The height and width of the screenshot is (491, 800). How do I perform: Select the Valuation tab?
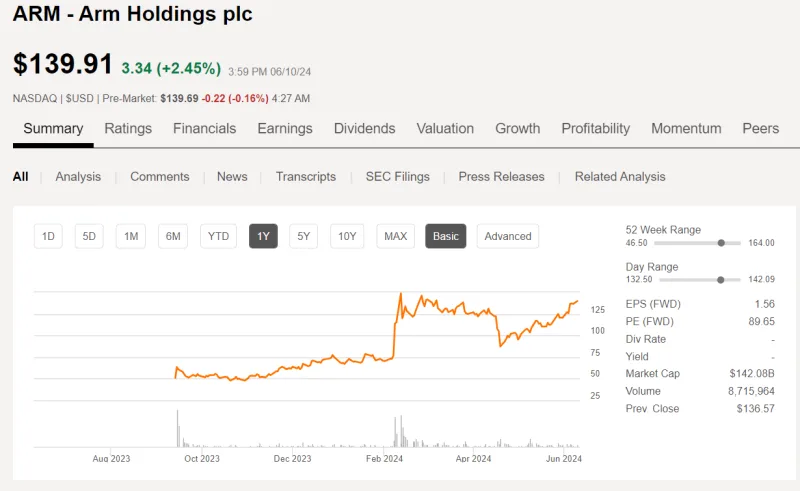[x=445, y=128]
